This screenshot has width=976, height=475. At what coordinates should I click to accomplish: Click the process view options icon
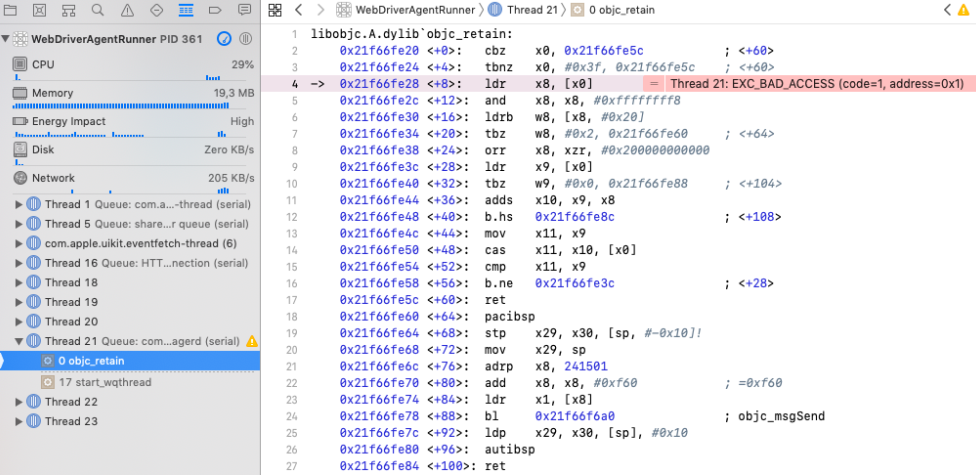pyautogui.click(x=246, y=39)
